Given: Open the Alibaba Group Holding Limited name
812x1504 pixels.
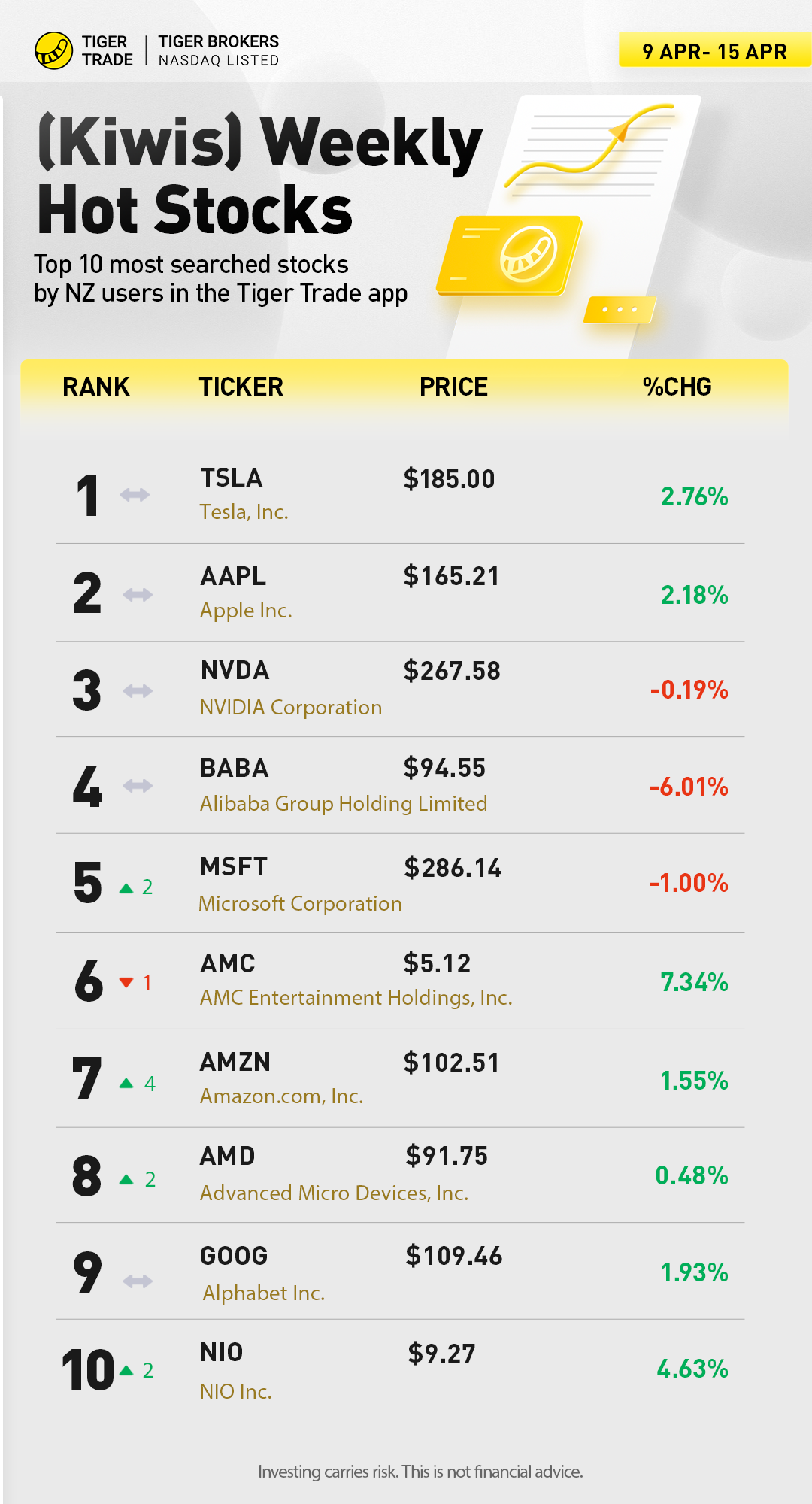Looking at the screenshot, I should click(344, 803).
